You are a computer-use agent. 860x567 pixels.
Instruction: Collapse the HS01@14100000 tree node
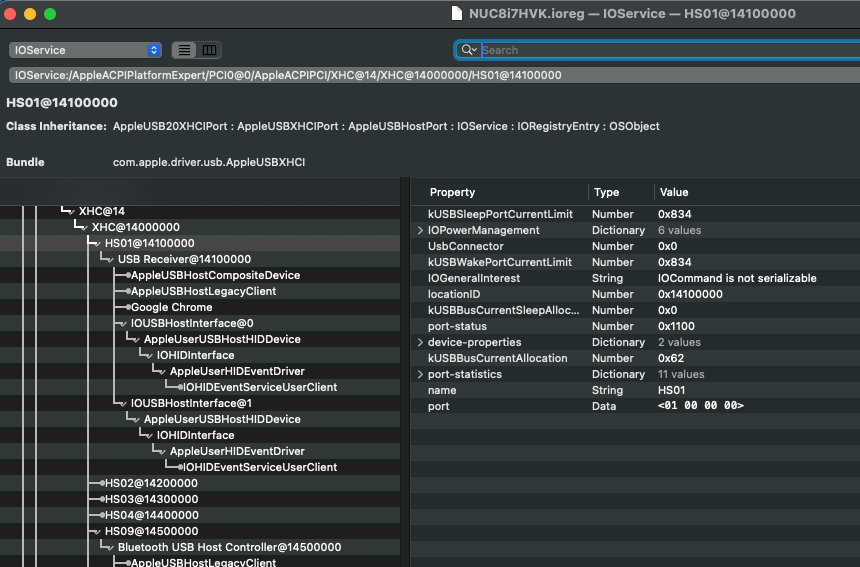(97, 243)
